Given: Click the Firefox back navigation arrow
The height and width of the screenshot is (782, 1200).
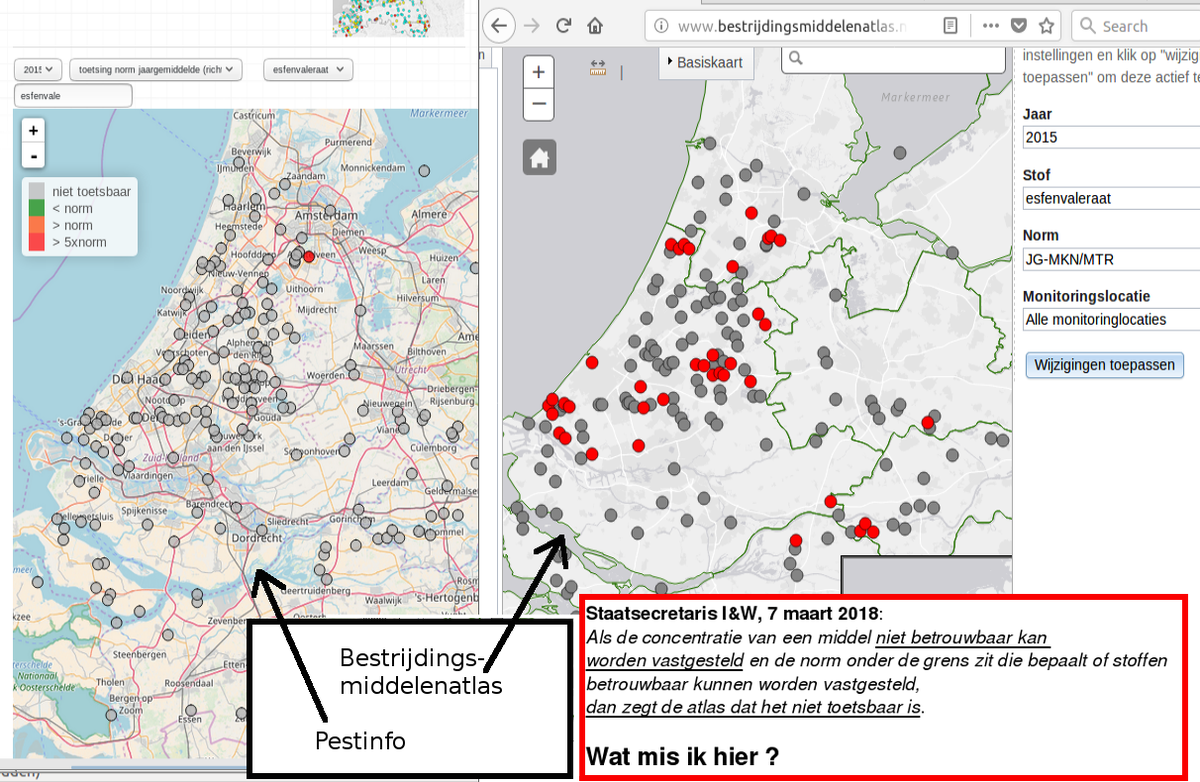Looking at the screenshot, I should pyautogui.click(x=498, y=26).
